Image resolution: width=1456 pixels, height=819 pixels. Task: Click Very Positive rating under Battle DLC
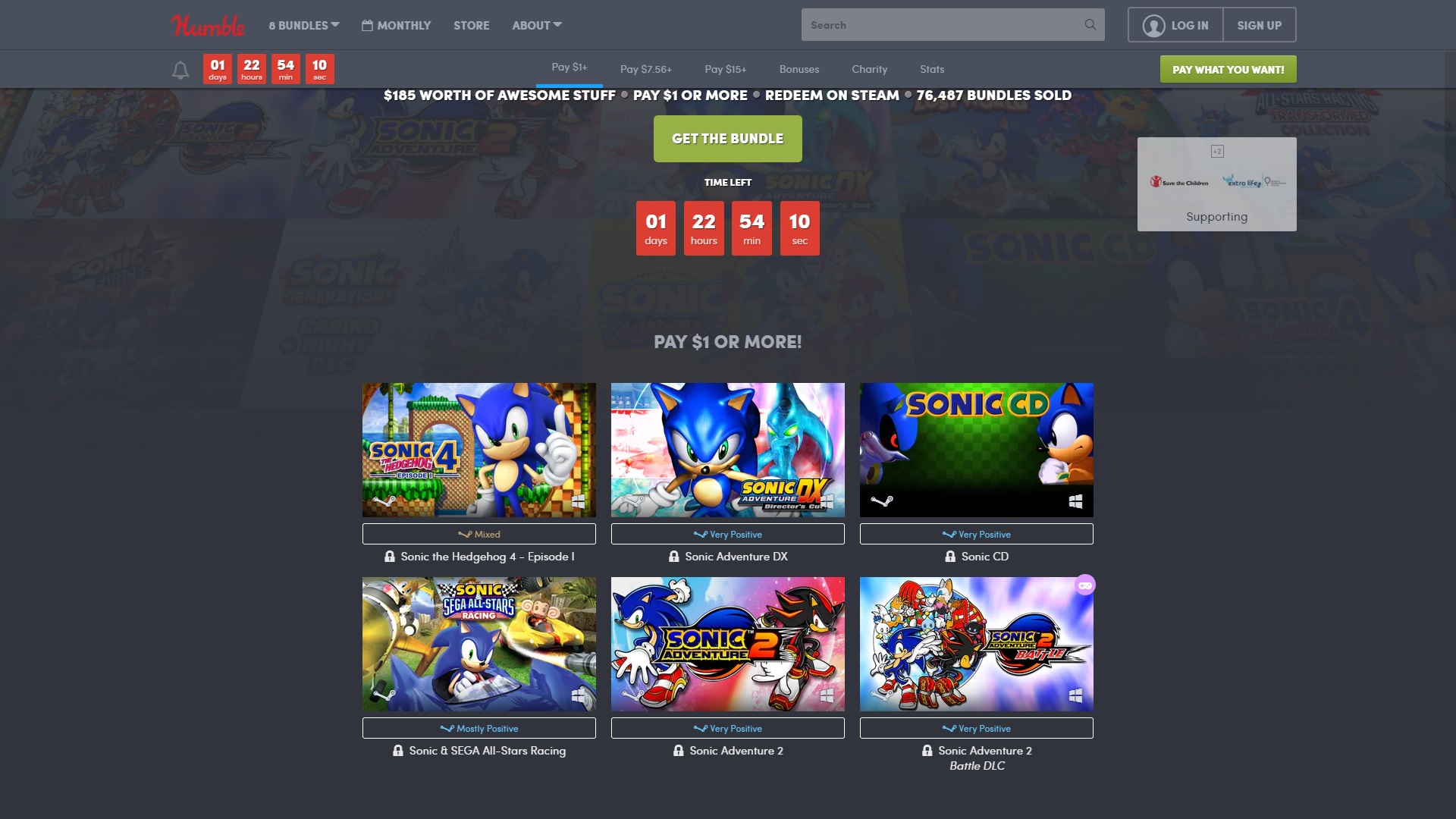977,728
